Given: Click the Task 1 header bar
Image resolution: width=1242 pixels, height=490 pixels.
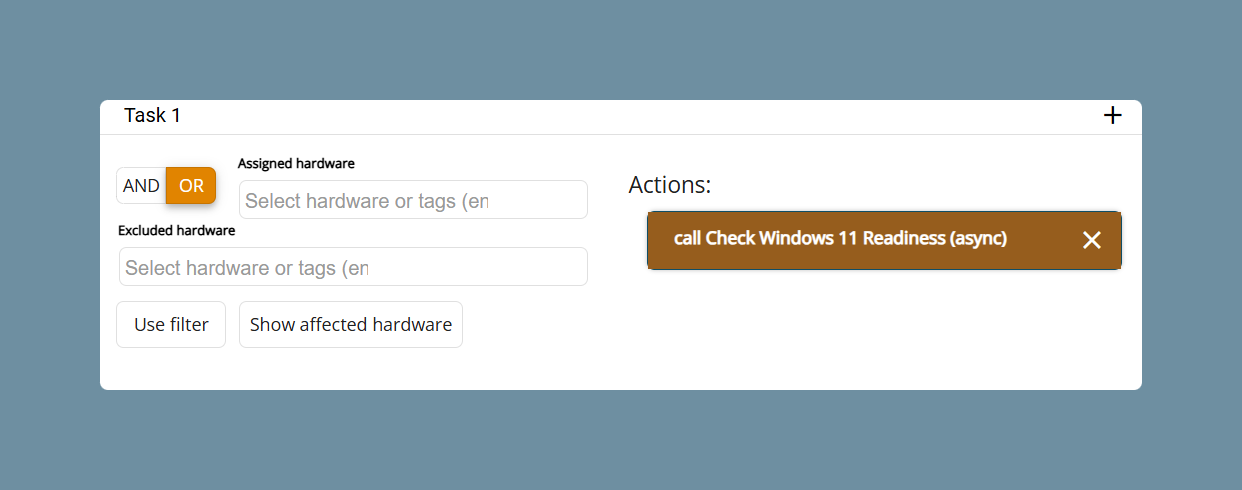Looking at the screenshot, I should coord(621,117).
